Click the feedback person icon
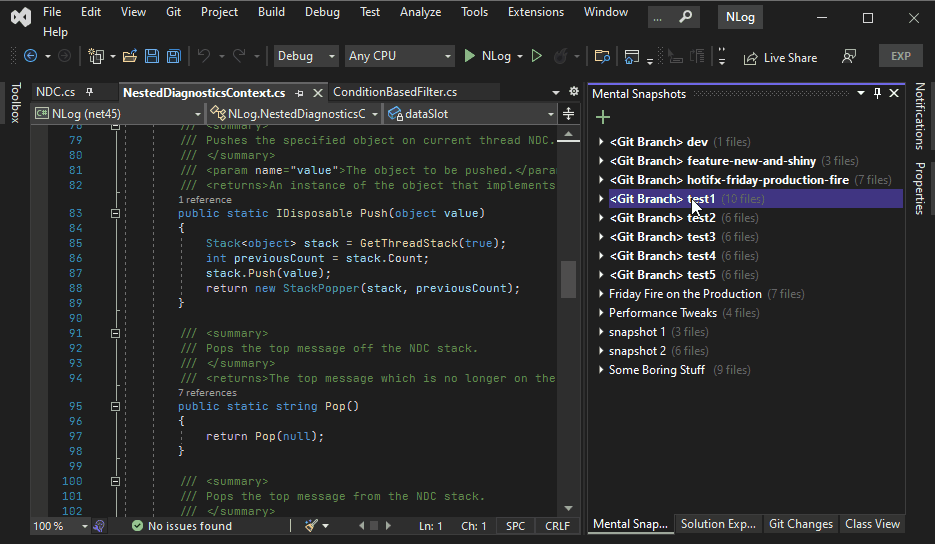The width and height of the screenshot is (935, 544). [x=849, y=57]
